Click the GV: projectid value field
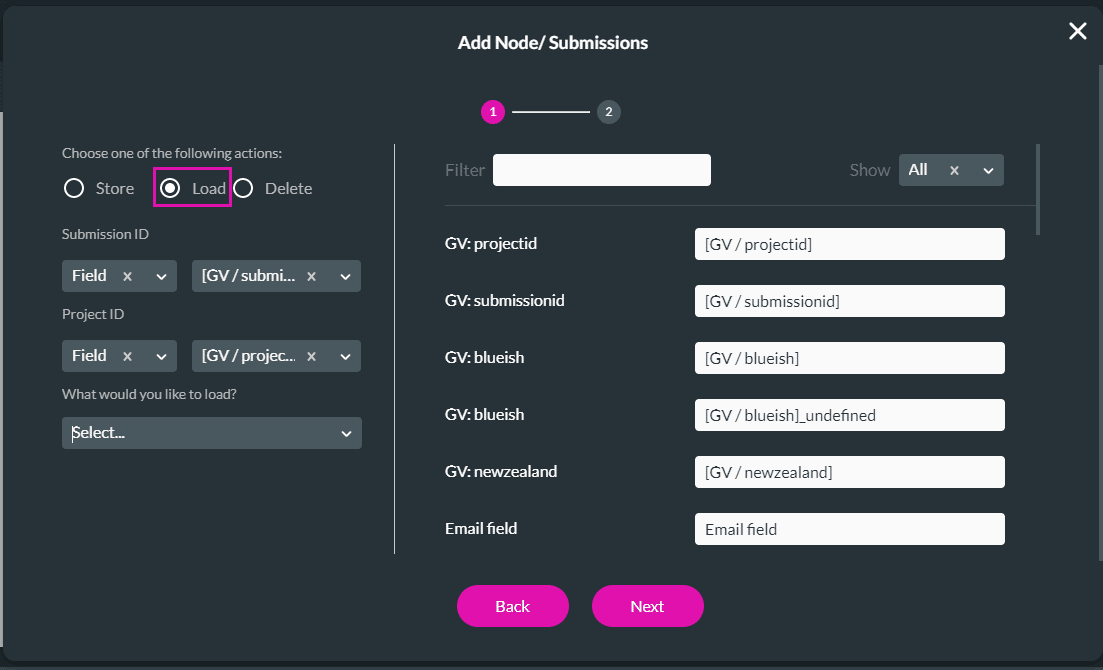The height and width of the screenshot is (670, 1103). point(849,243)
